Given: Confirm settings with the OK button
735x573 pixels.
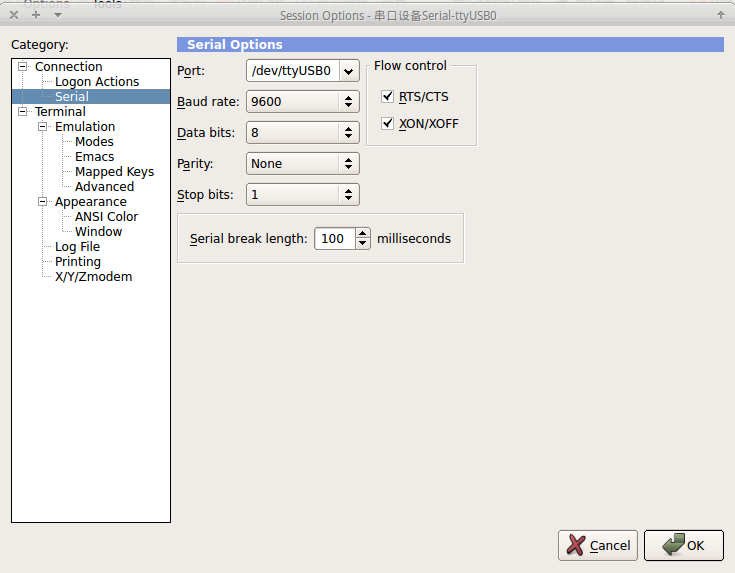Looking at the screenshot, I should tap(683, 545).
